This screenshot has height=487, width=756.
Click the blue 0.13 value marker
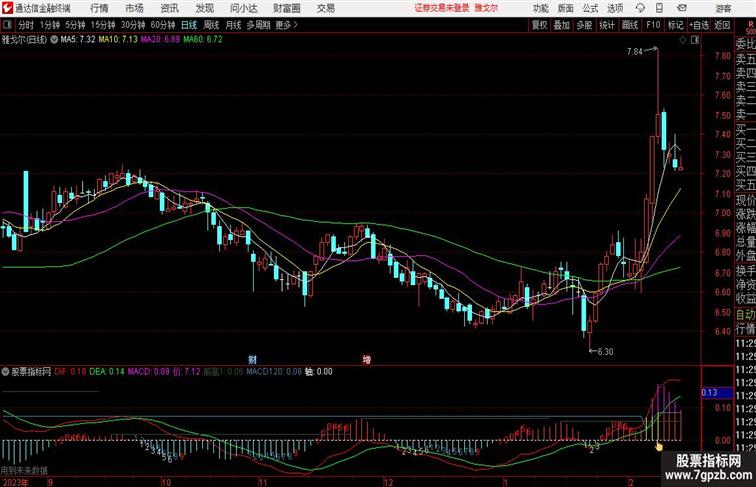pos(717,393)
